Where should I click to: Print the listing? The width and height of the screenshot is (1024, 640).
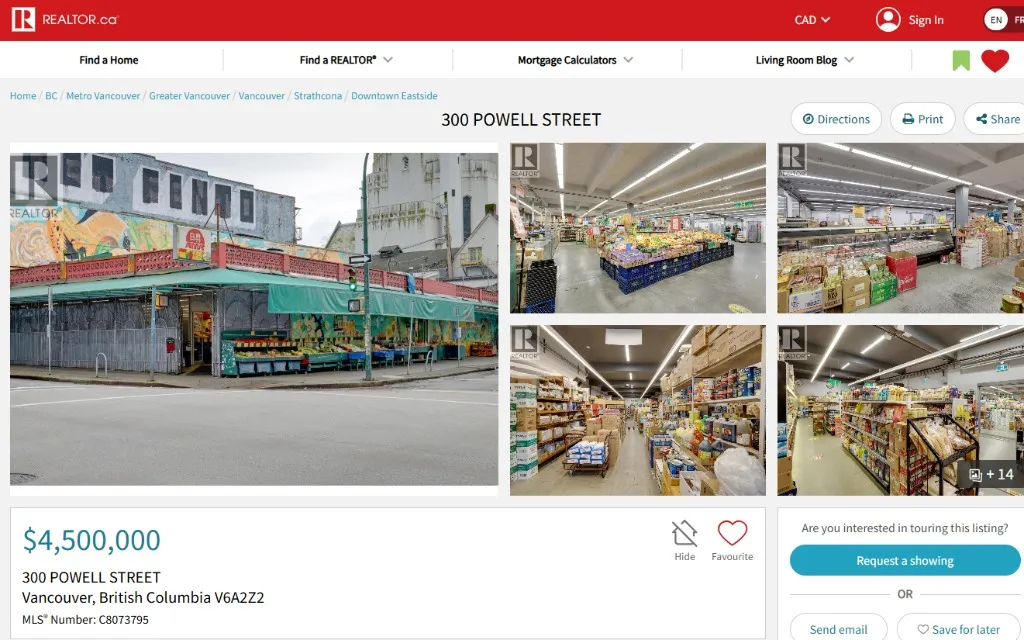pos(922,119)
